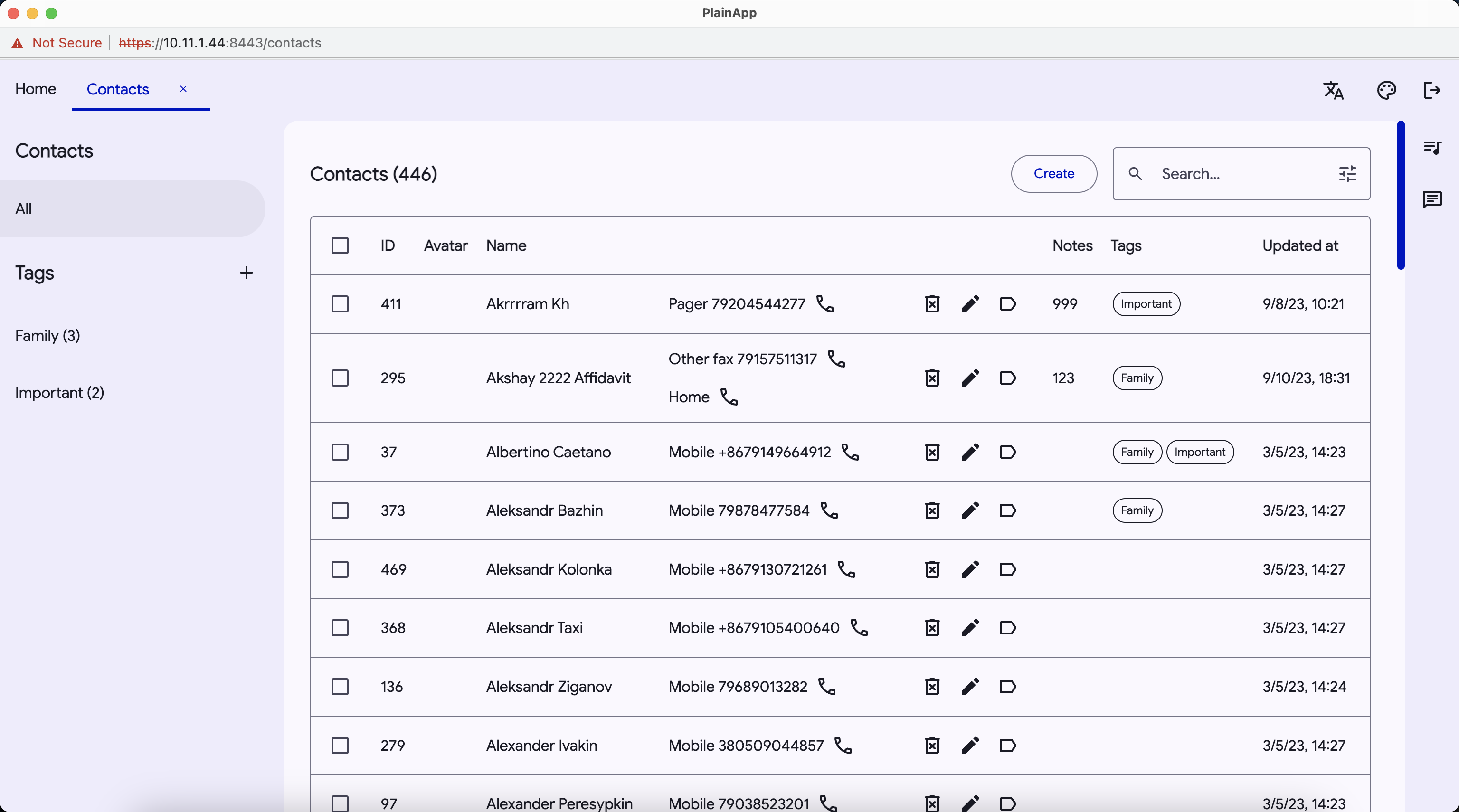
Task: Click the Create contact button
Action: point(1053,174)
